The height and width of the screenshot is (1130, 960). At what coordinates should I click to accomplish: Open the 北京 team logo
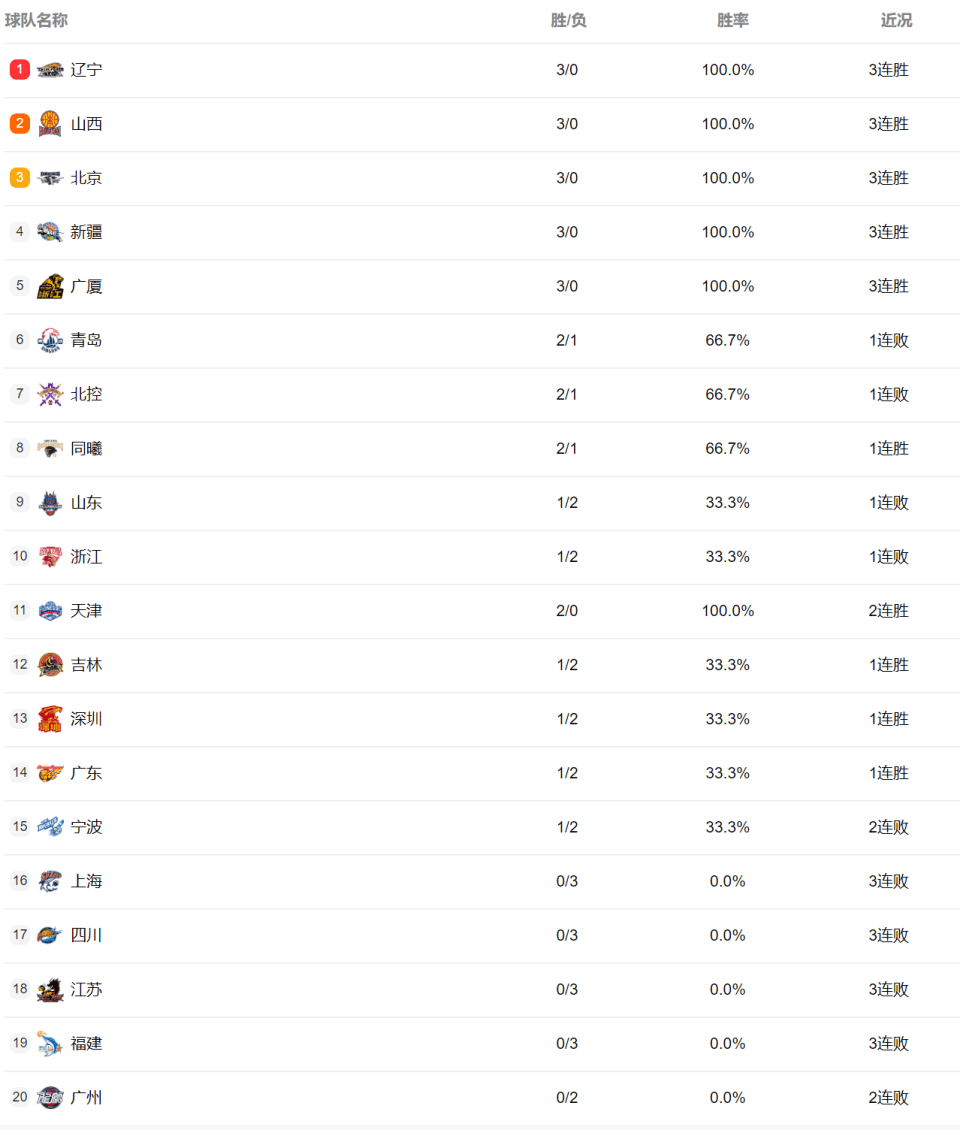50,178
